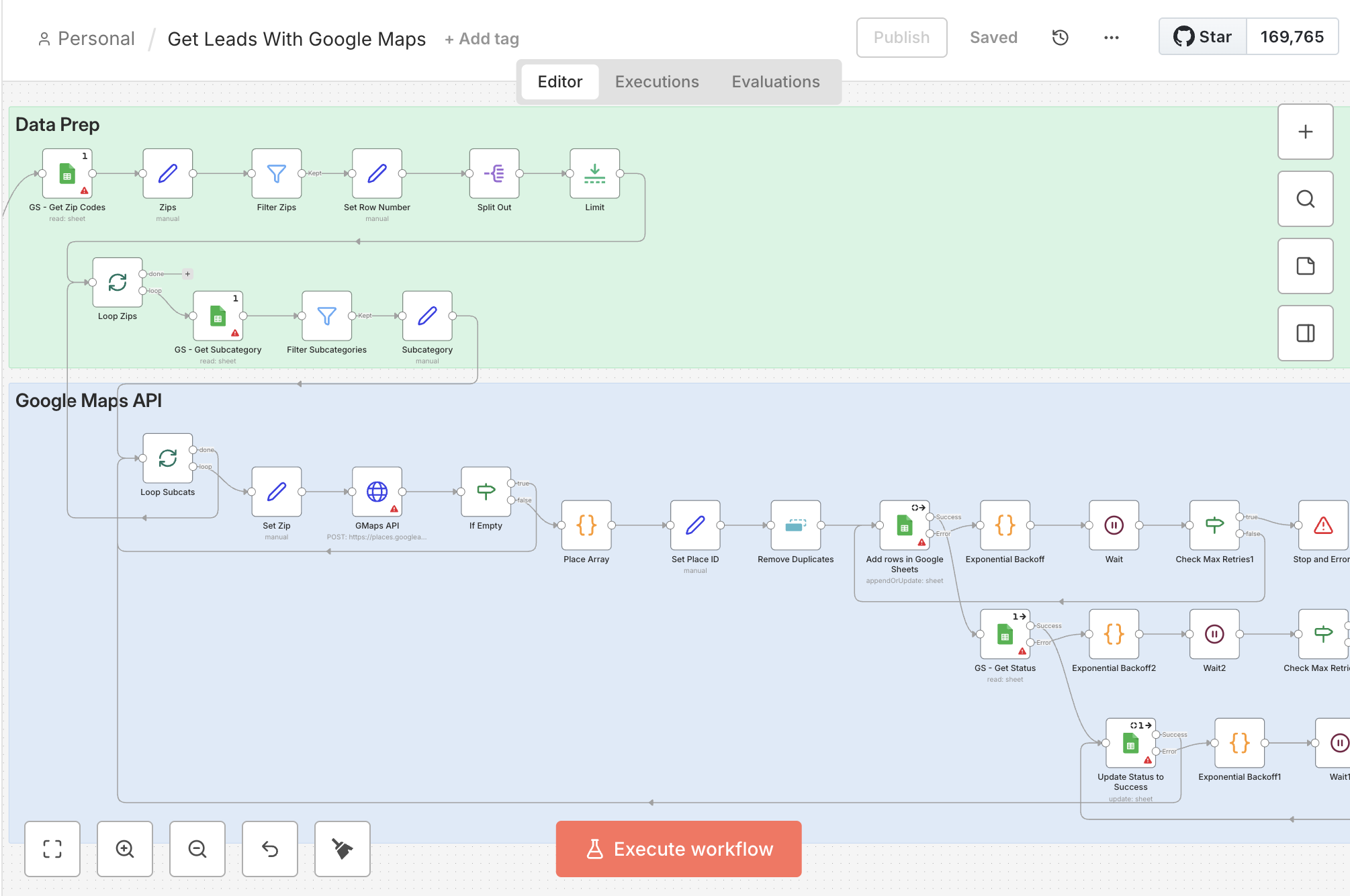Toggle the side panel icon
The width and height of the screenshot is (1350, 896).
point(1305,333)
